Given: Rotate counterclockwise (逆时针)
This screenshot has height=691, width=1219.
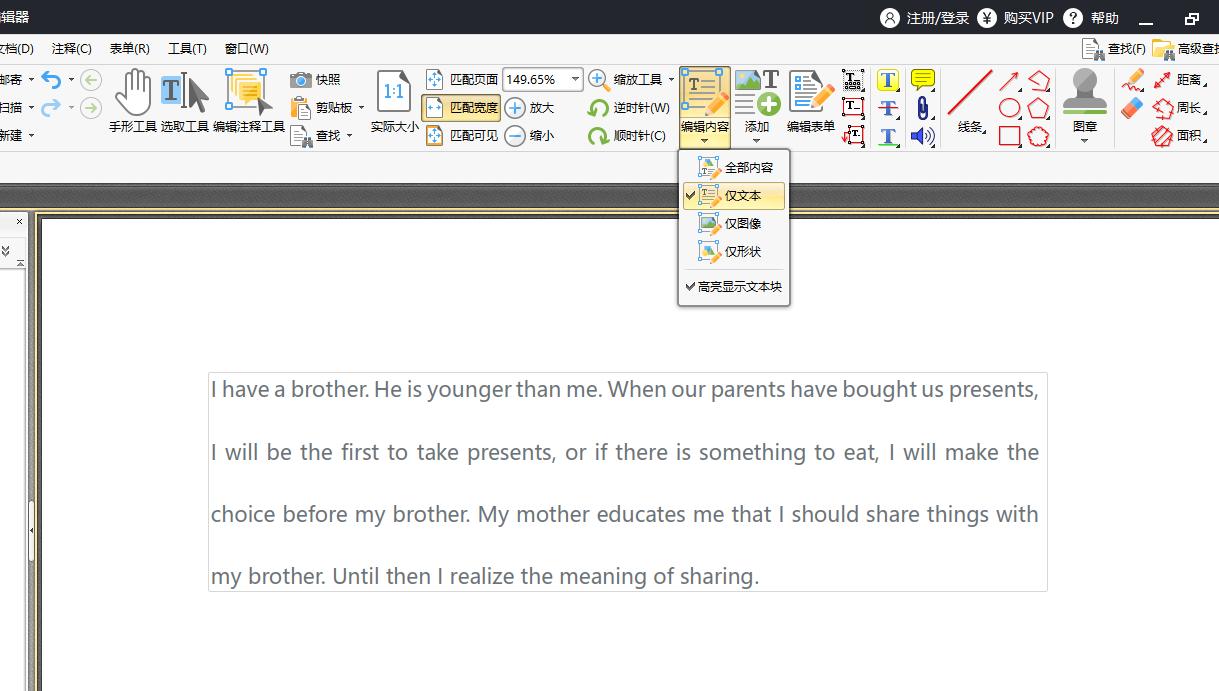Looking at the screenshot, I should 629,108.
